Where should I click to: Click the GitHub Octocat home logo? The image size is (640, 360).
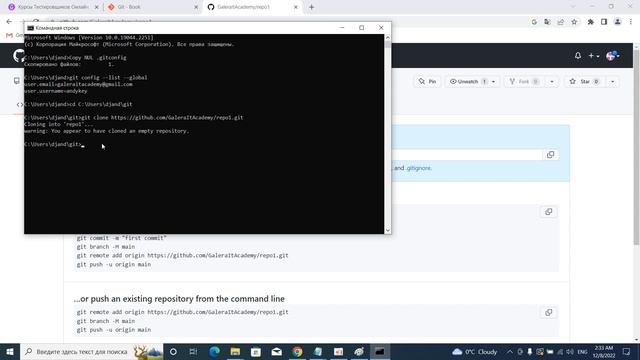pyautogui.click(x=18, y=56)
